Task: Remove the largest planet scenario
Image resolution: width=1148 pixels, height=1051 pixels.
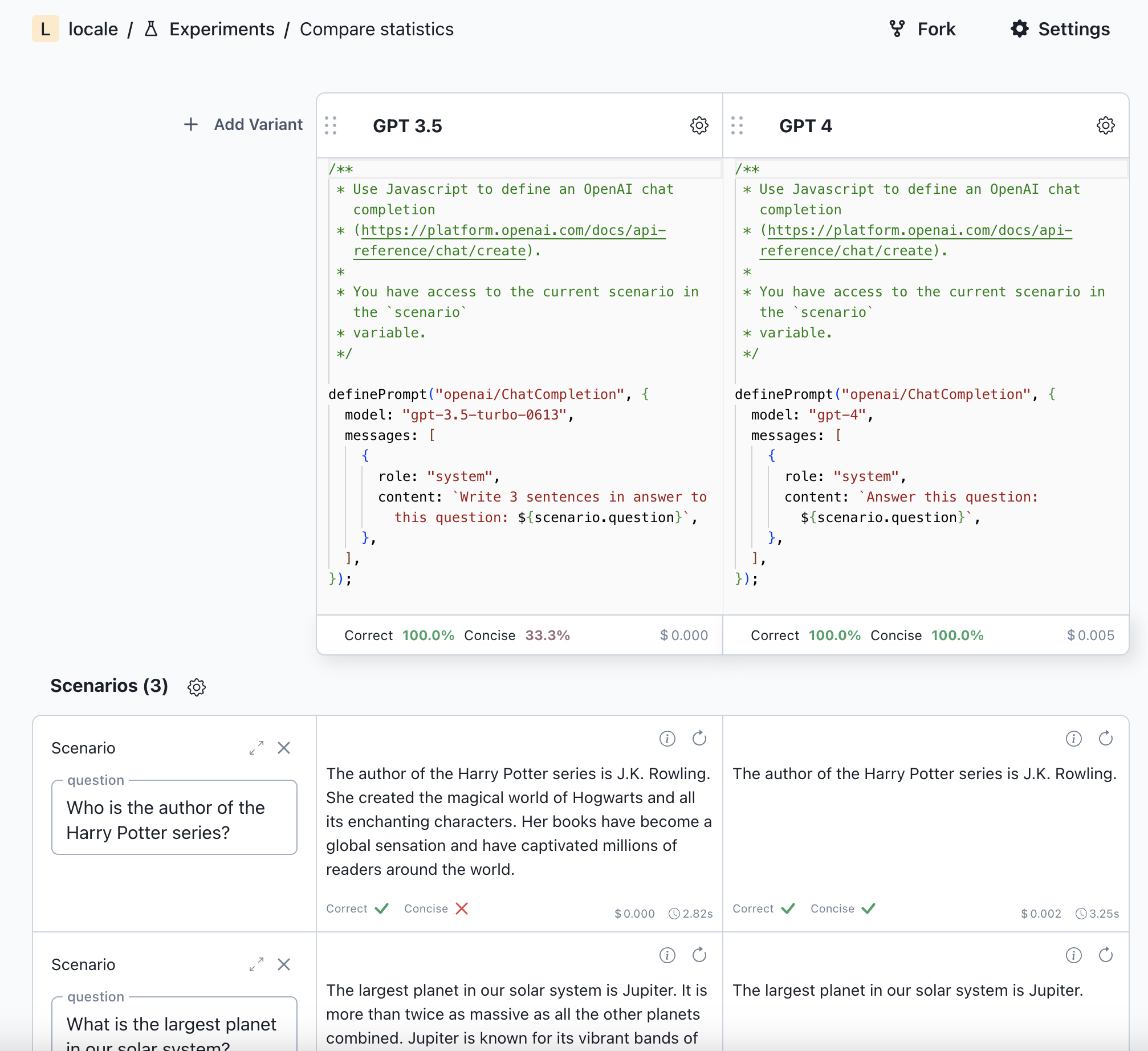Action: tap(284, 964)
